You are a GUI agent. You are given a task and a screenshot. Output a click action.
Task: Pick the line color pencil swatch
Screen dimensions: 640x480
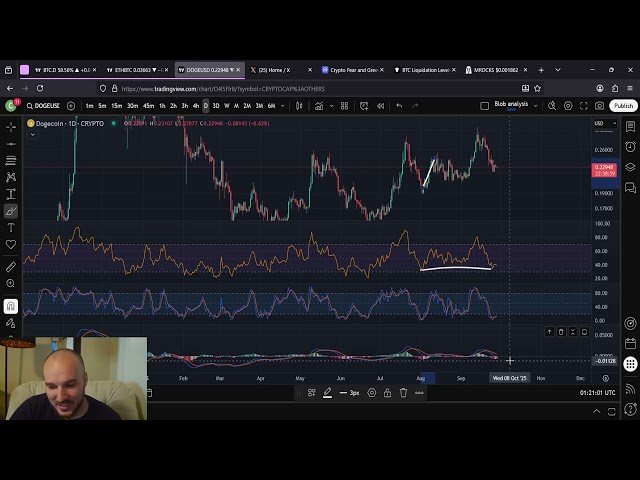click(327, 393)
